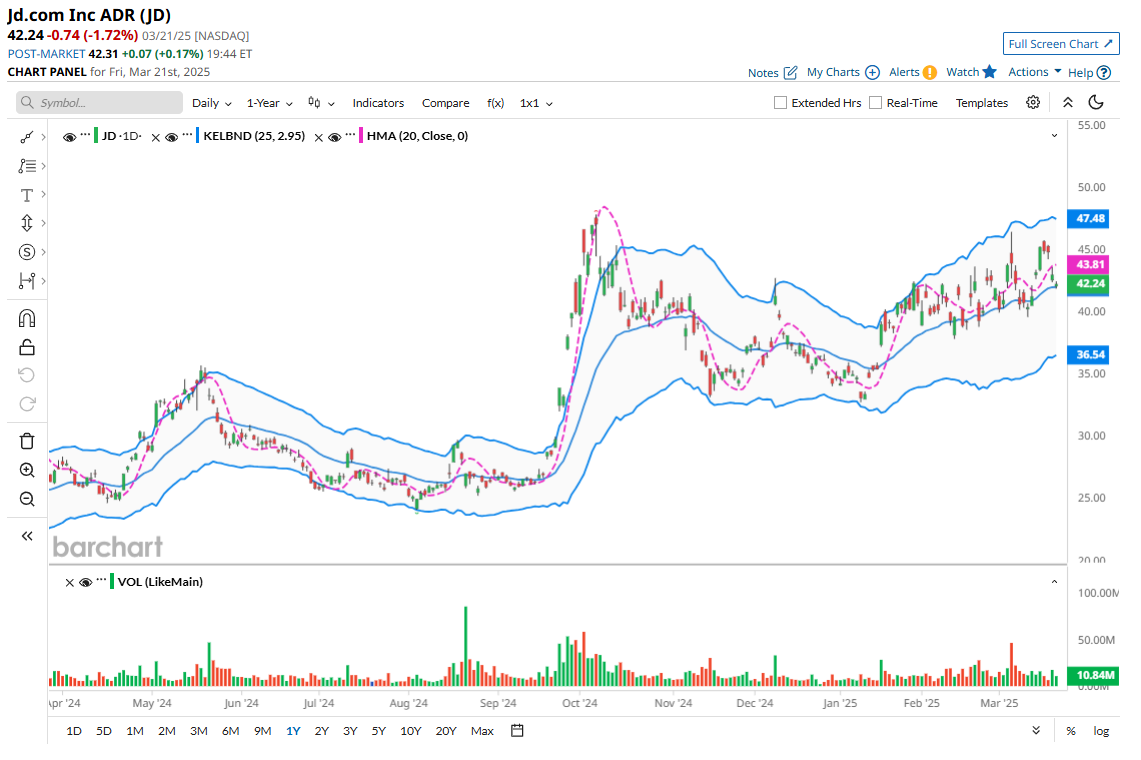Screen dimensions: 1141x760
Task: Open the date range calendar icon
Action: [x=517, y=731]
